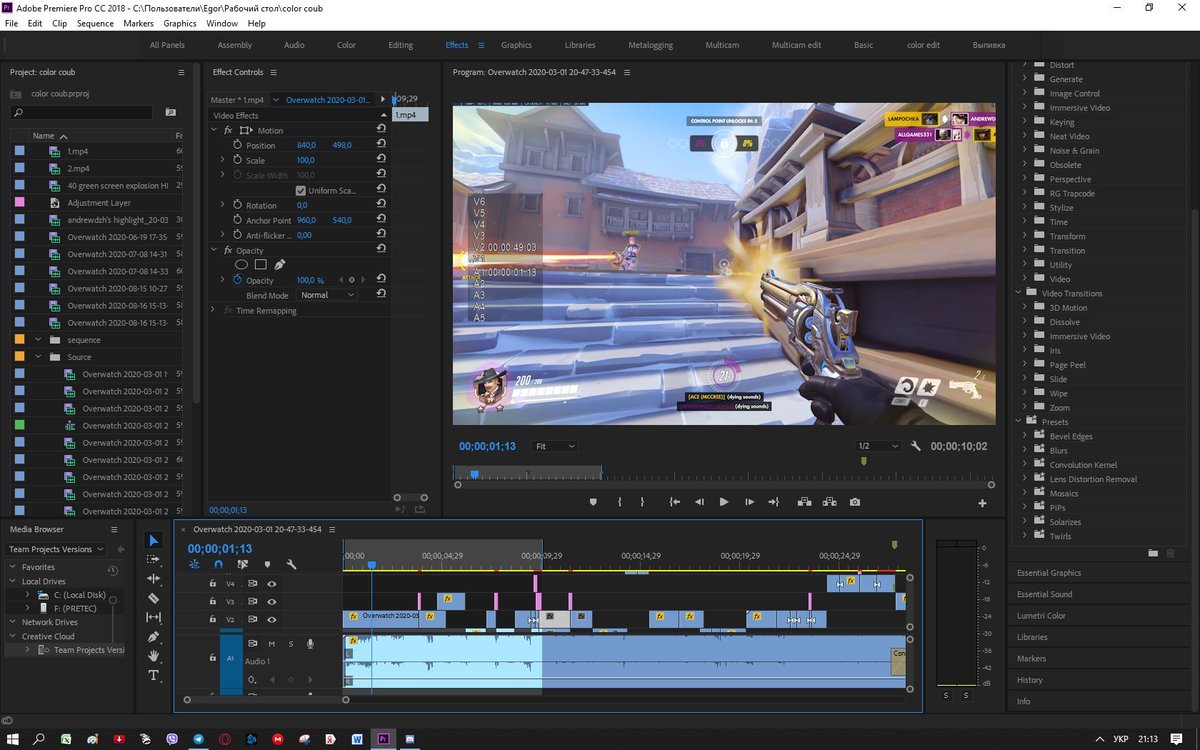Switch to Color workspace tab
The image size is (1200, 750).
346,45
